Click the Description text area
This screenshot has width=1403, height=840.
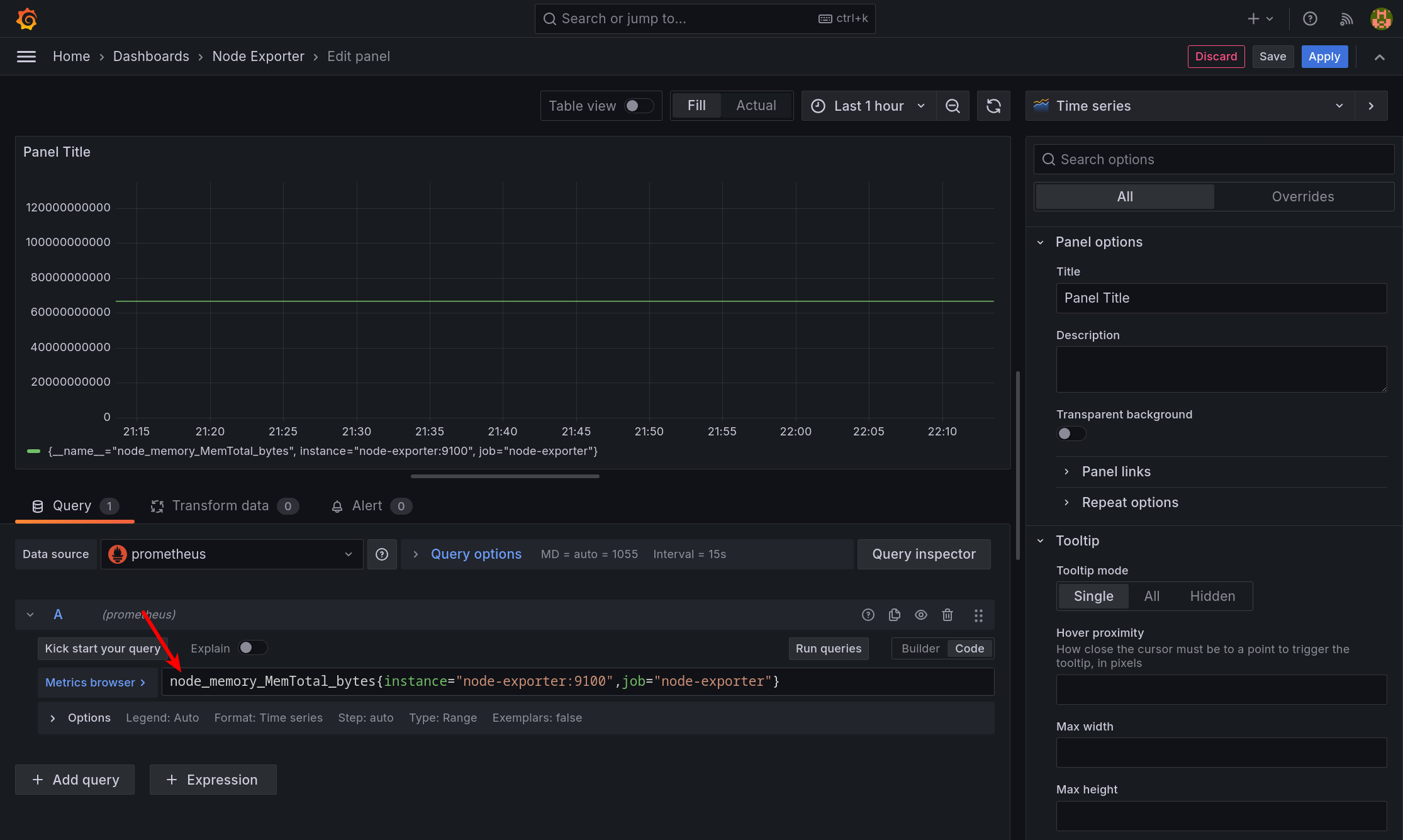click(1221, 369)
